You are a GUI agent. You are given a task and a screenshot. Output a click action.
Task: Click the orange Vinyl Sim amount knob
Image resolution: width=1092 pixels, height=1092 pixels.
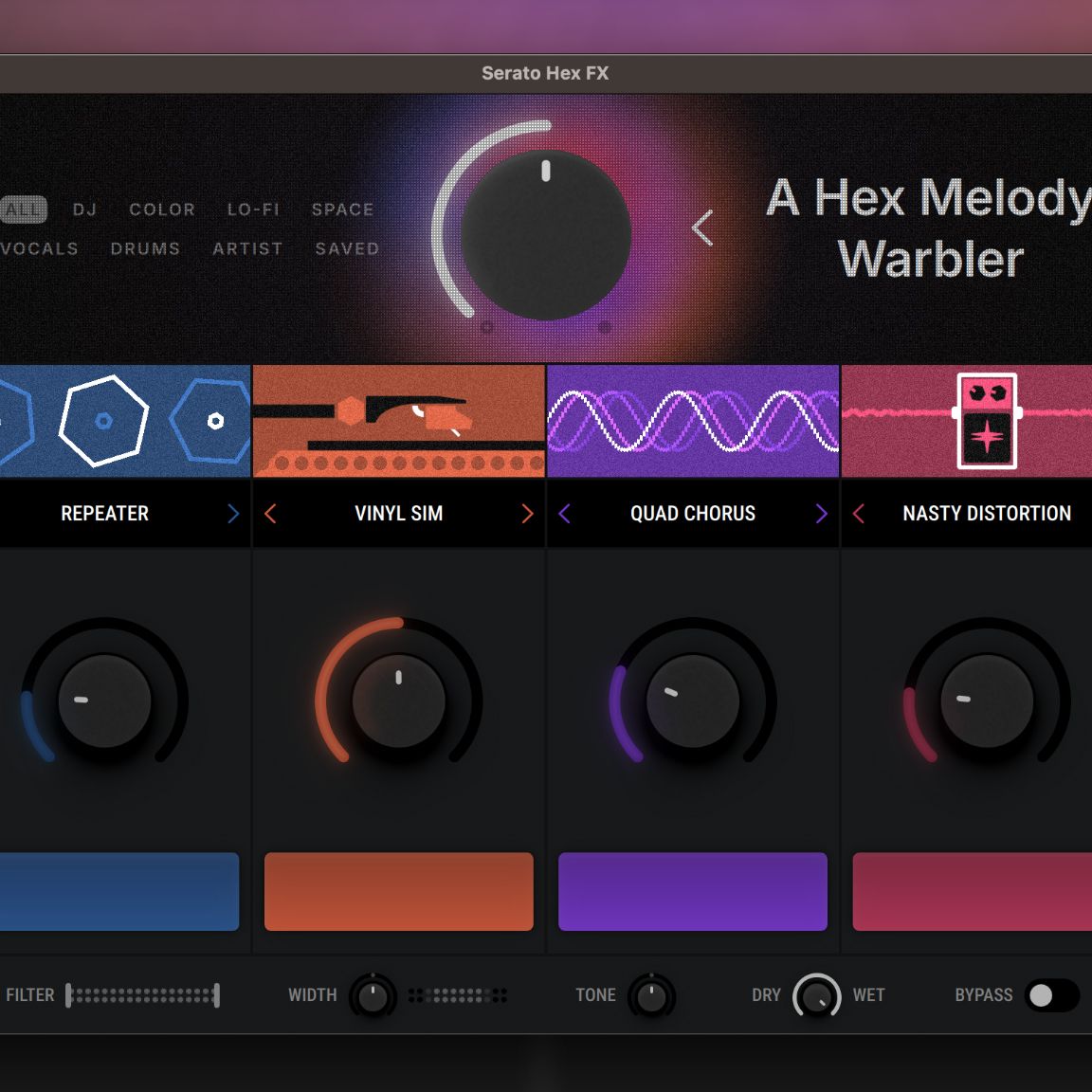[x=398, y=700]
